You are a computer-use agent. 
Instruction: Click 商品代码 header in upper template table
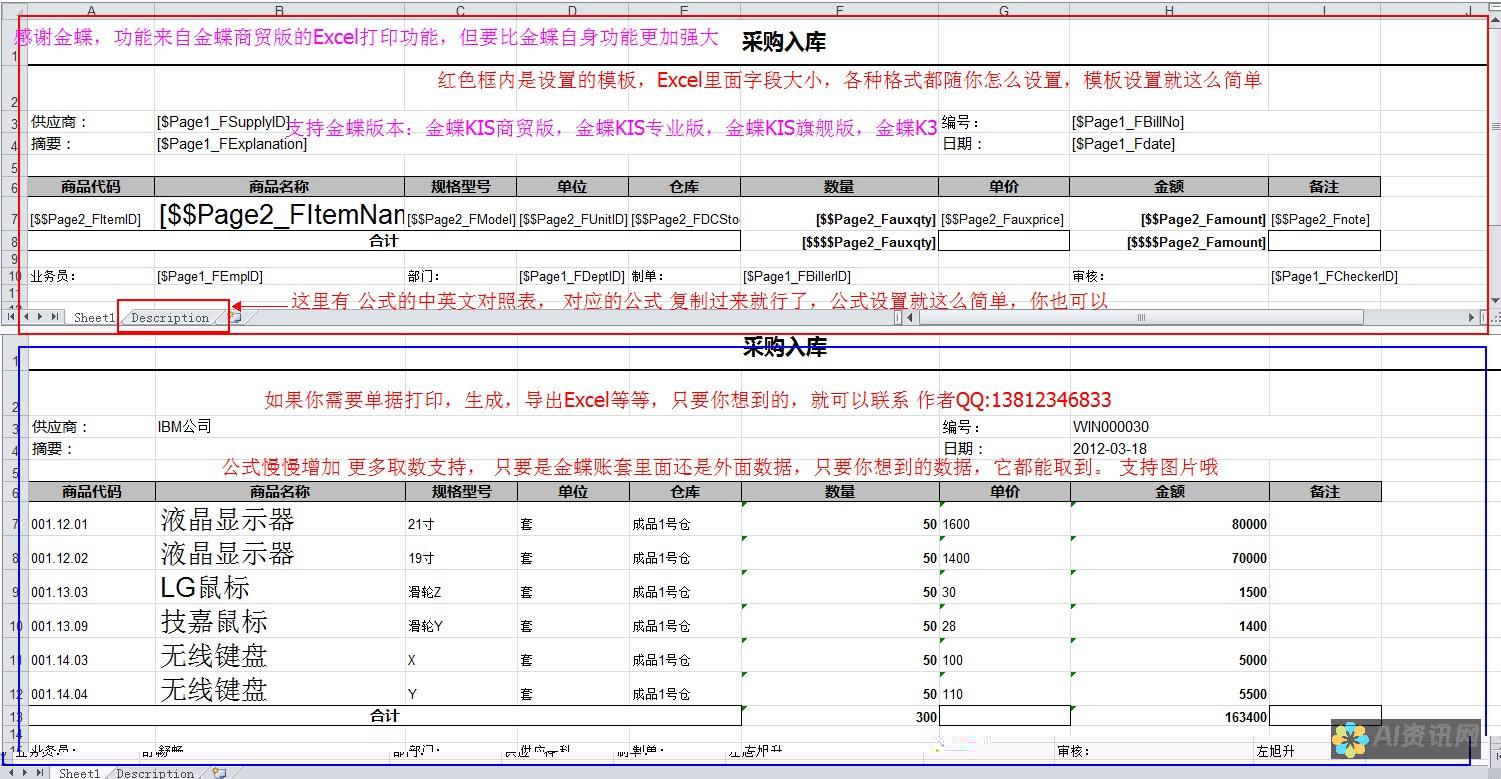(91, 186)
